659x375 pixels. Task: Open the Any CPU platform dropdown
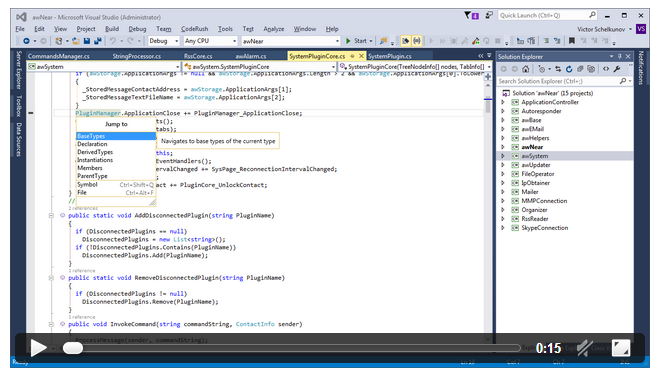coord(211,41)
